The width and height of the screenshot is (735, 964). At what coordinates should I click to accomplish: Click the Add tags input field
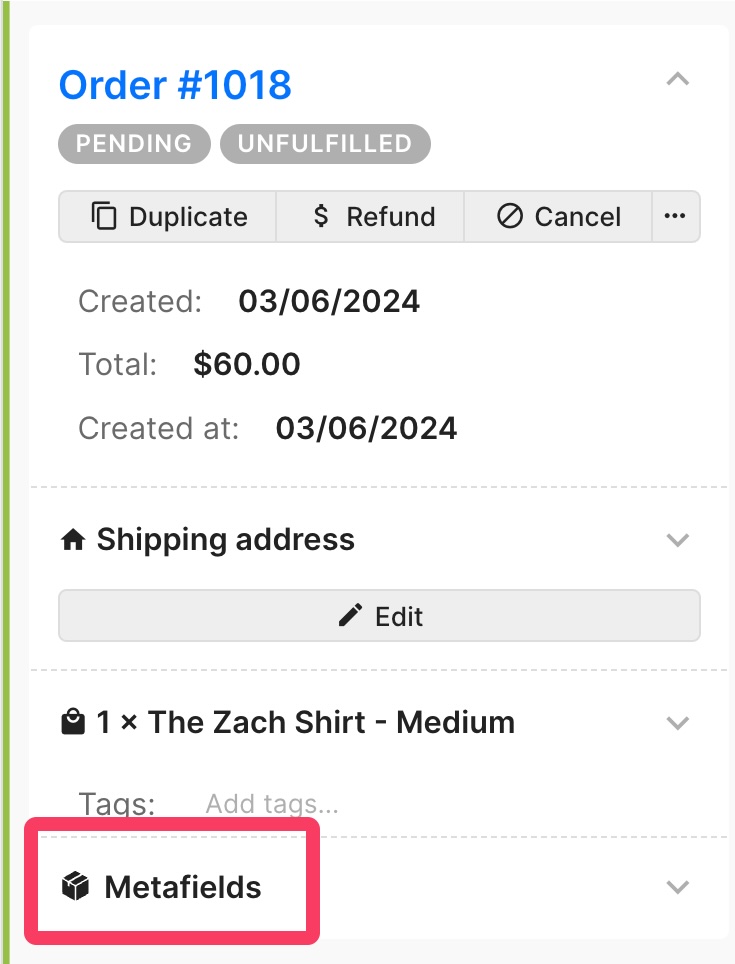coord(272,804)
